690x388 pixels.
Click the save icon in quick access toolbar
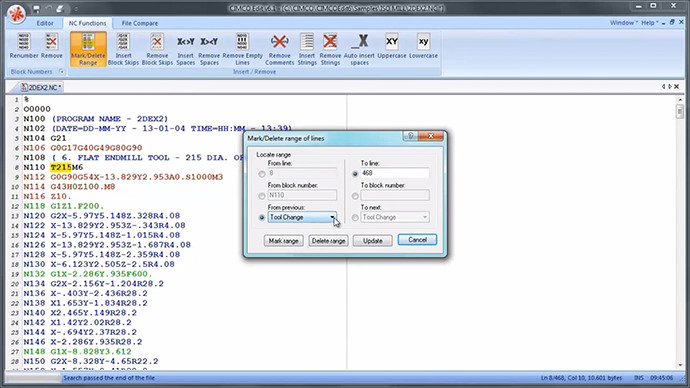pyautogui.click(x=36, y=8)
